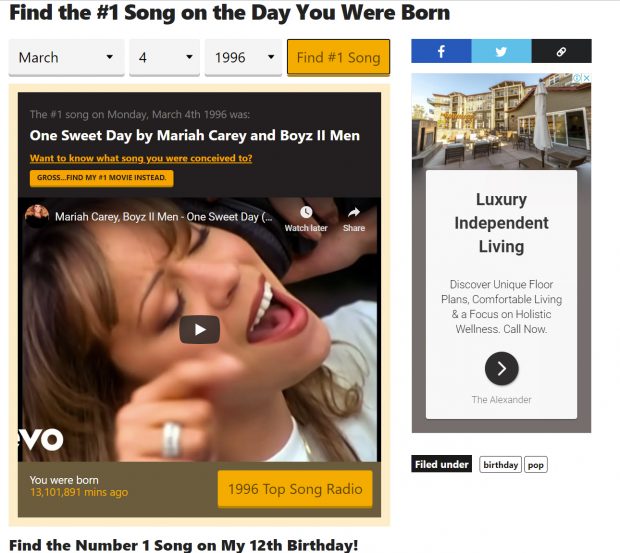Share page via Twitter bird icon

[501, 51]
